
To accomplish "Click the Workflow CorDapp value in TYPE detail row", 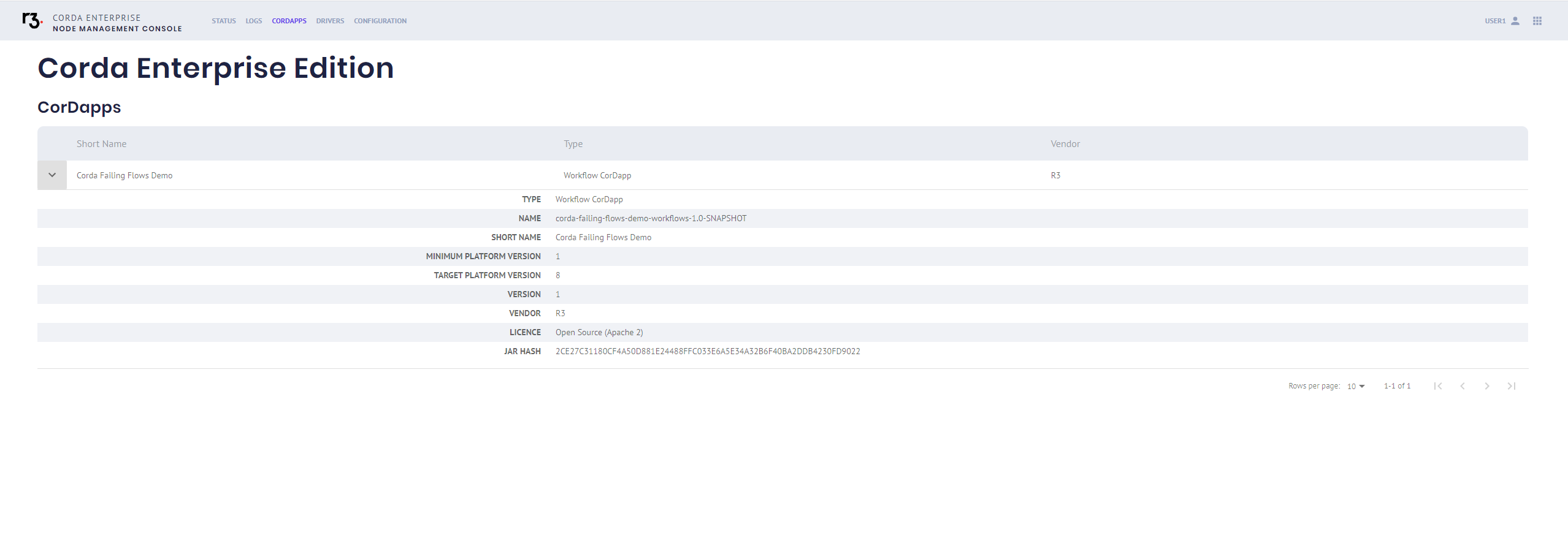I will 589,199.
